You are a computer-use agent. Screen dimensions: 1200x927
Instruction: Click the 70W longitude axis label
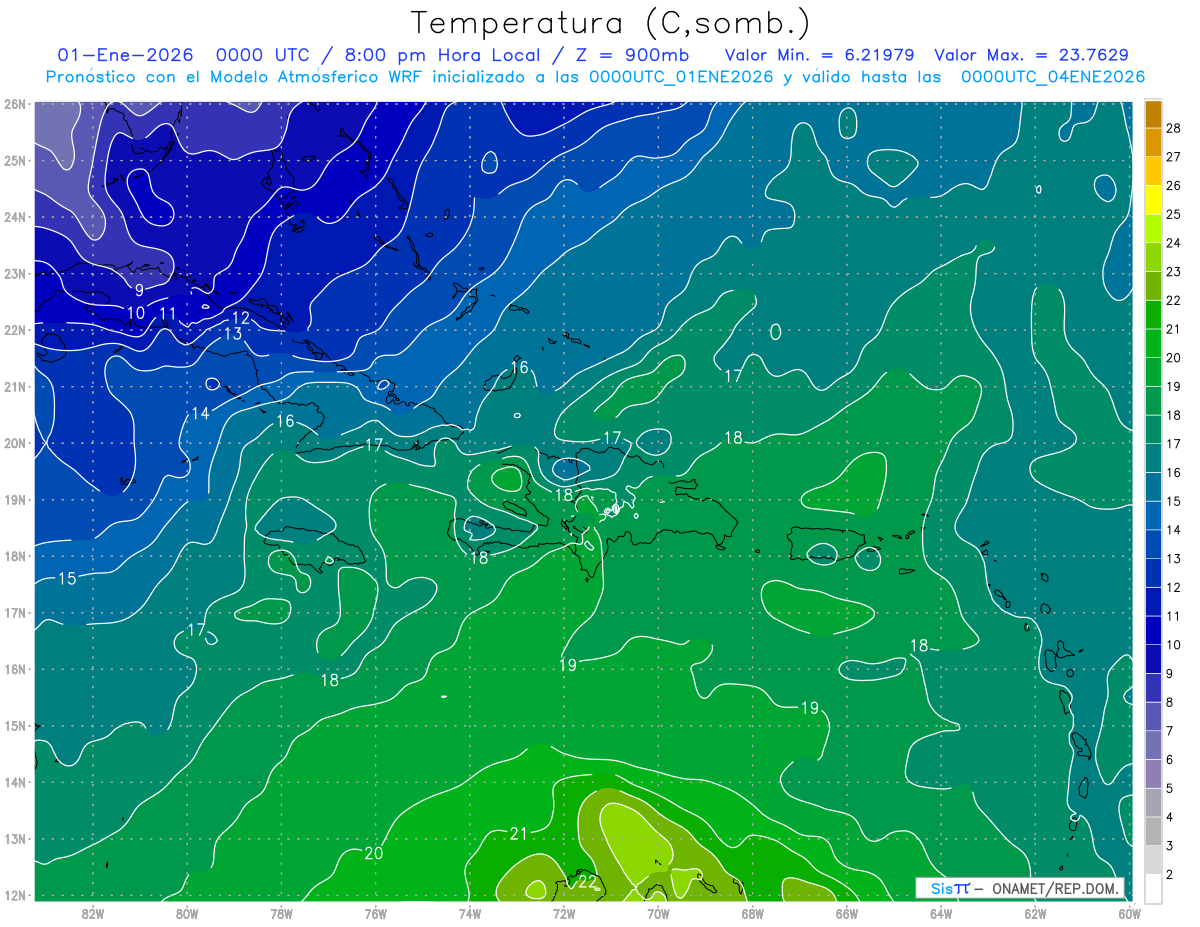[658, 912]
